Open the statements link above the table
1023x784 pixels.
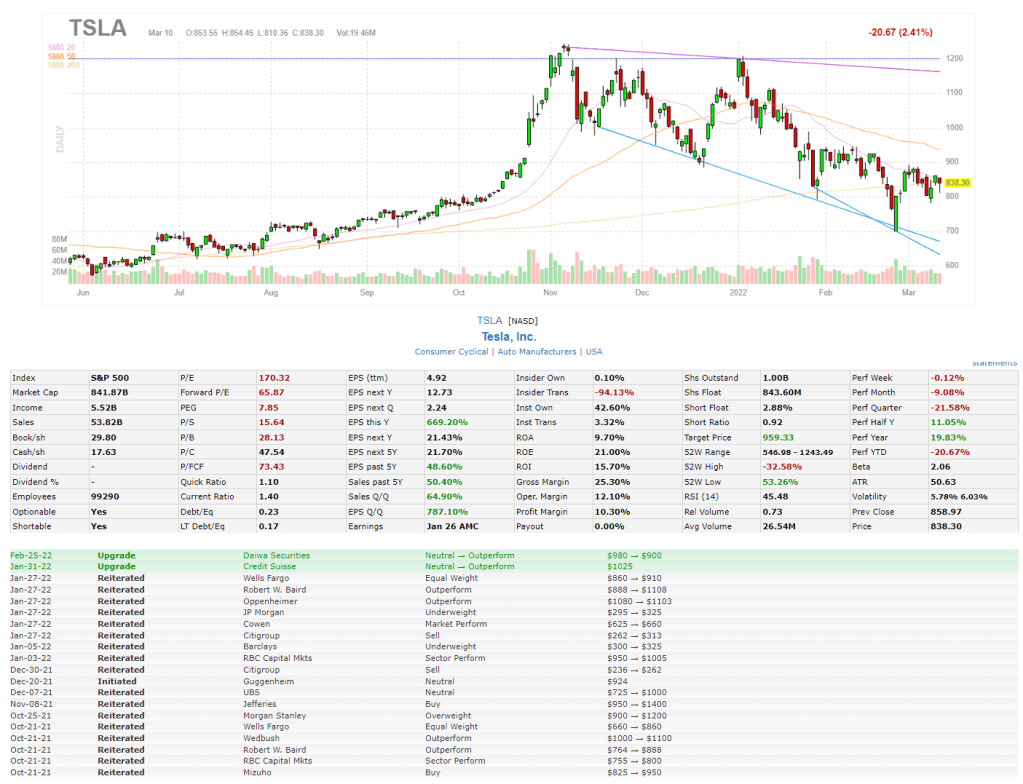point(994,363)
